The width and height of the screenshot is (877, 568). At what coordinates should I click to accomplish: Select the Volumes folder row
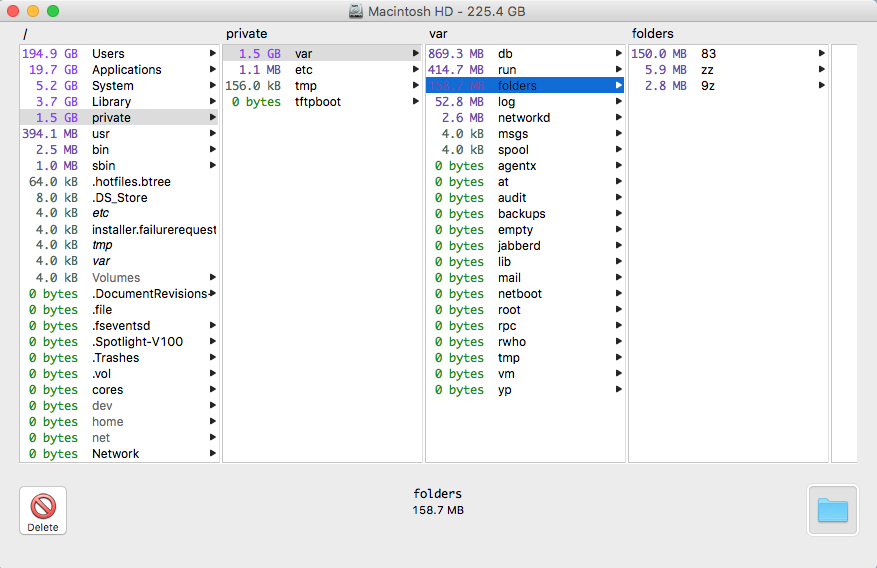click(x=119, y=278)
